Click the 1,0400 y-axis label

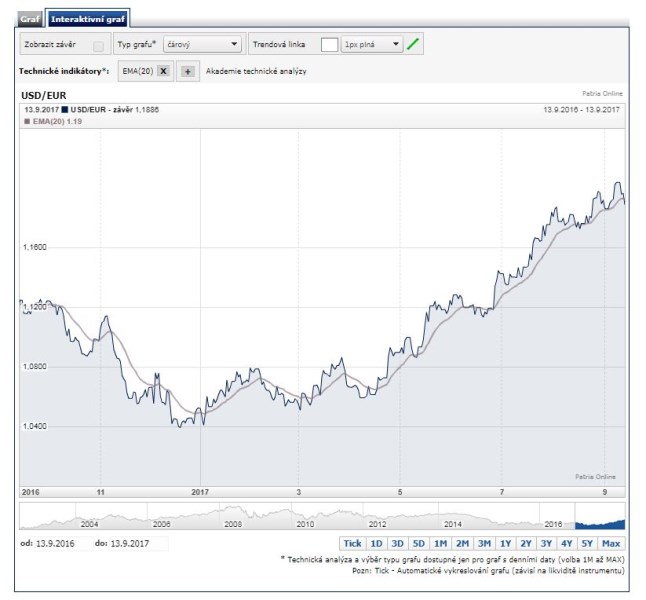[x=35, y=426]
